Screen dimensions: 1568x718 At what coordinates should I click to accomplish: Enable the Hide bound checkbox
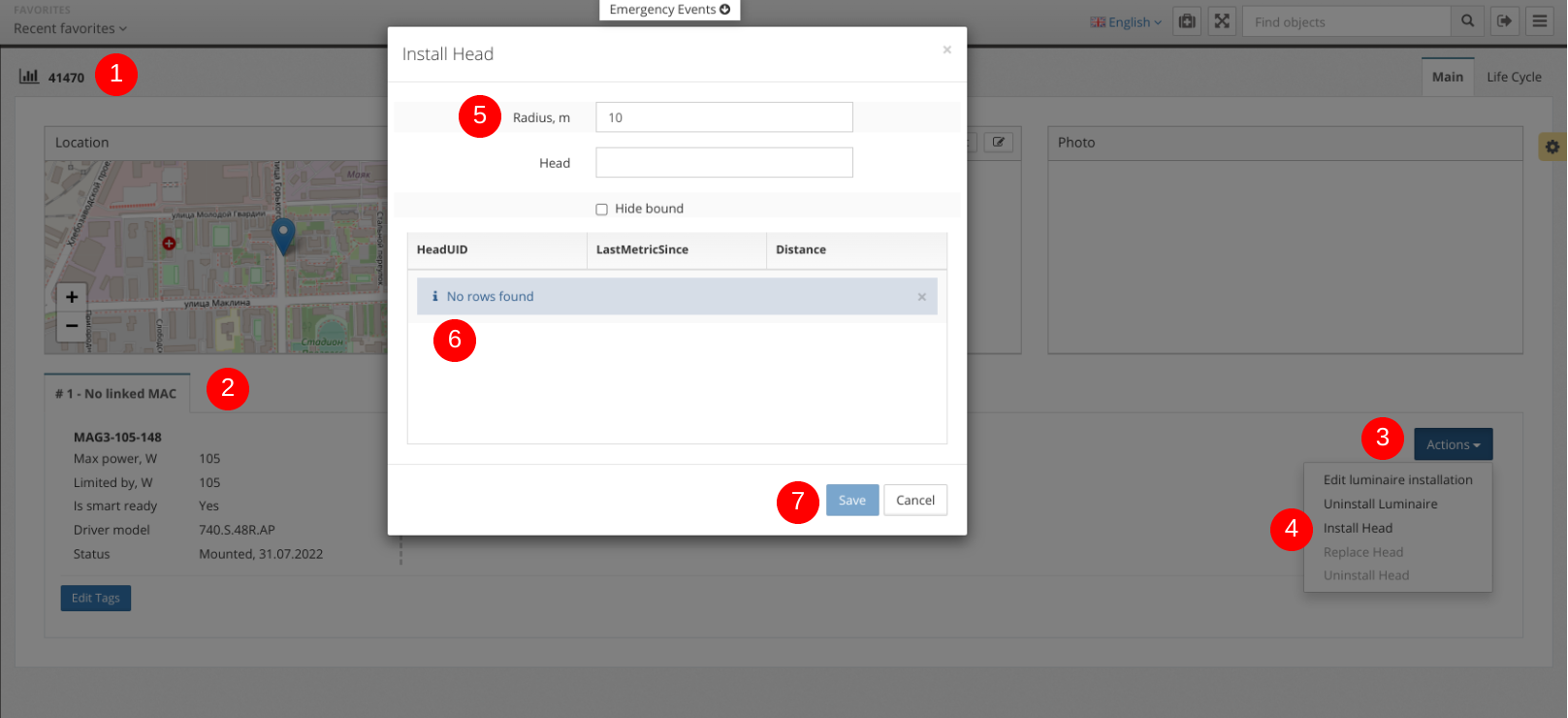coord(601,210)
